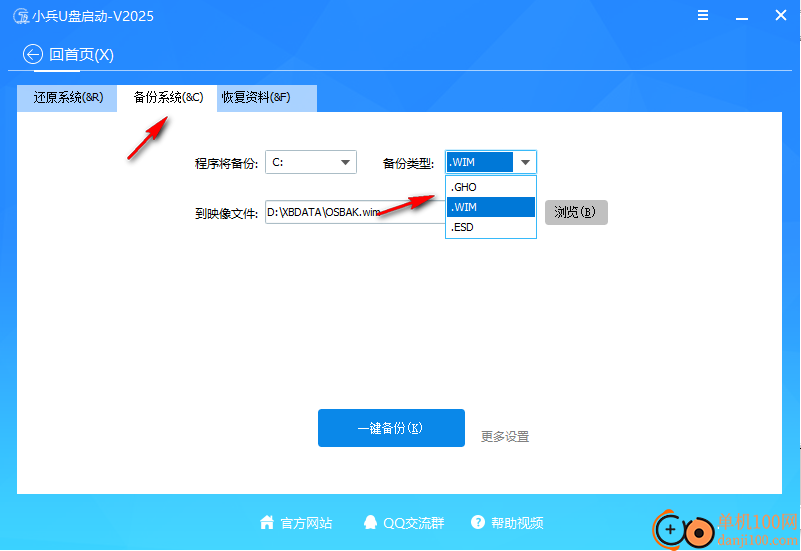Viewport: 801px width, 551px height.
Task: Close the application window
Action: coord(781,15)
